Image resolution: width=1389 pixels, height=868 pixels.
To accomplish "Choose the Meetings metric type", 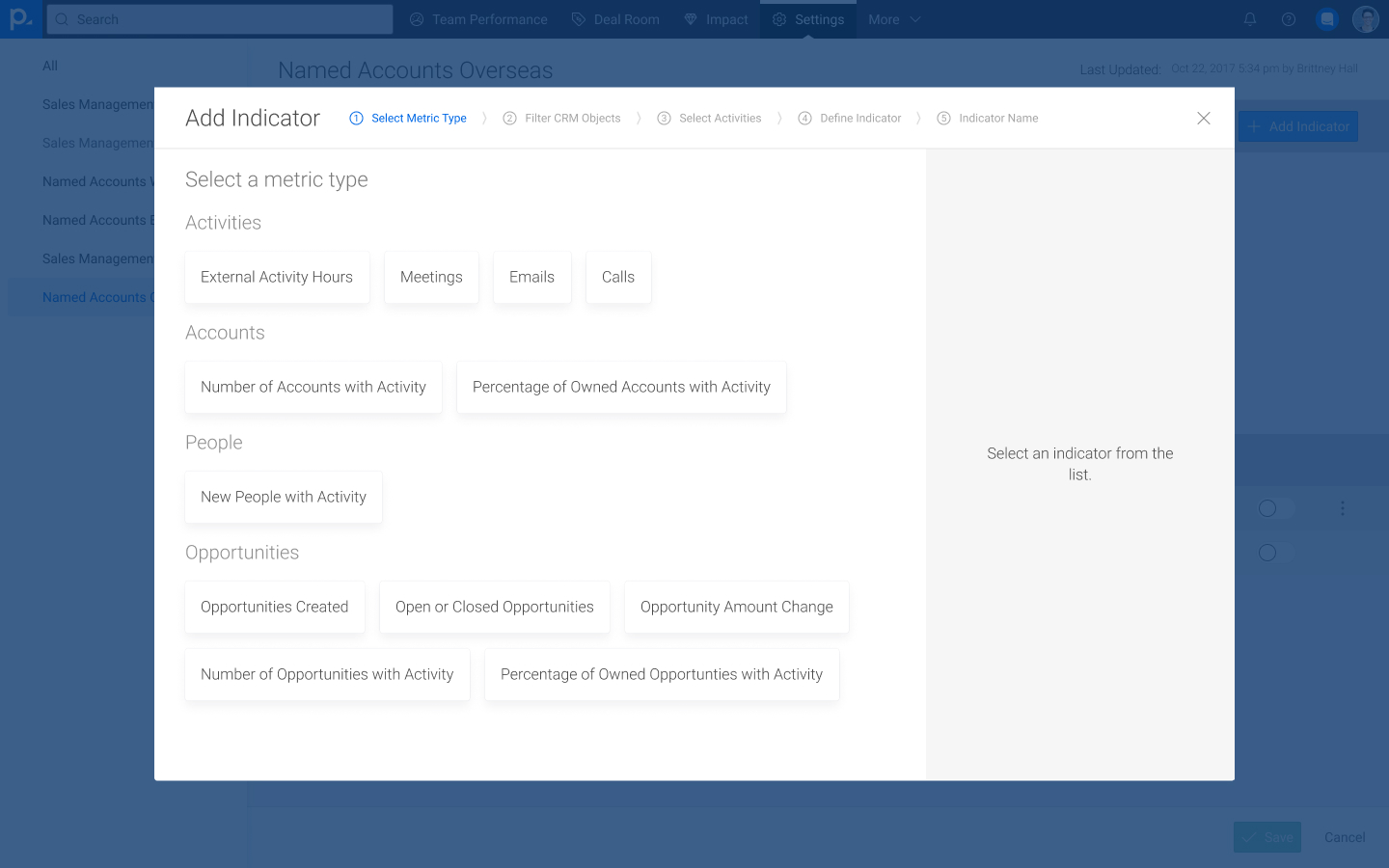I will (x=431, y=277).
